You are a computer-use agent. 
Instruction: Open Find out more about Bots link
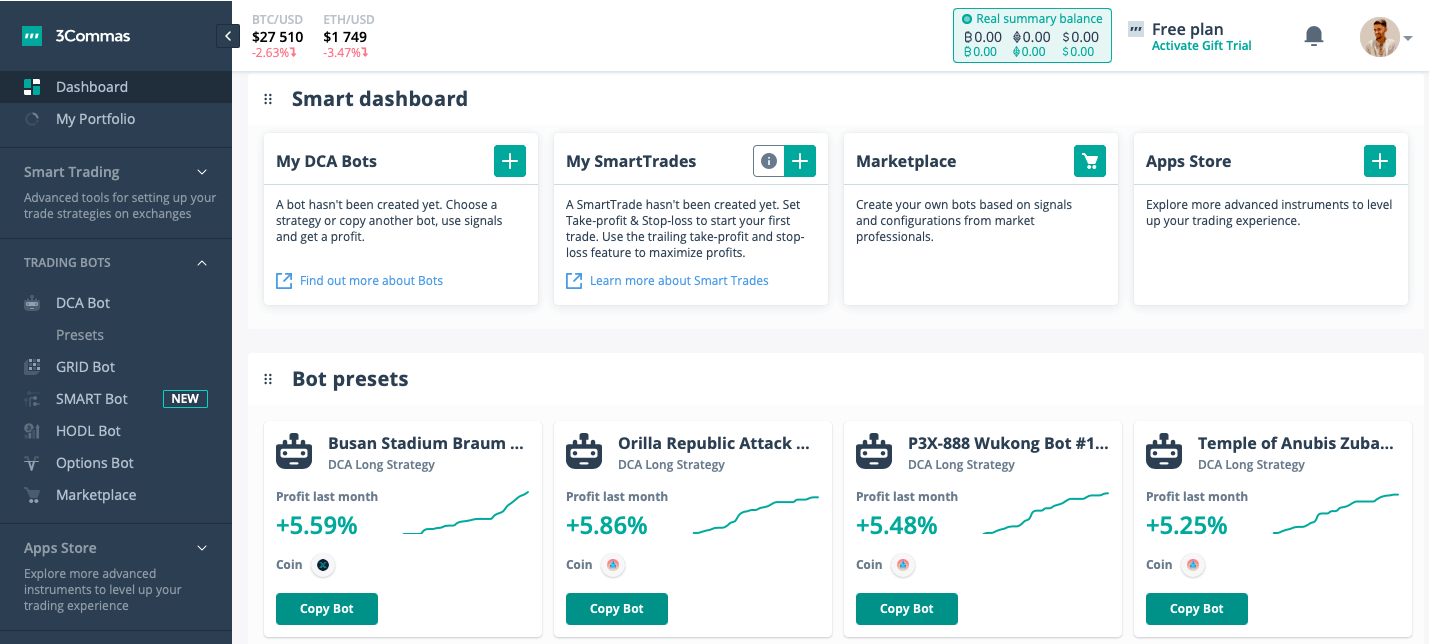point(370,280)
